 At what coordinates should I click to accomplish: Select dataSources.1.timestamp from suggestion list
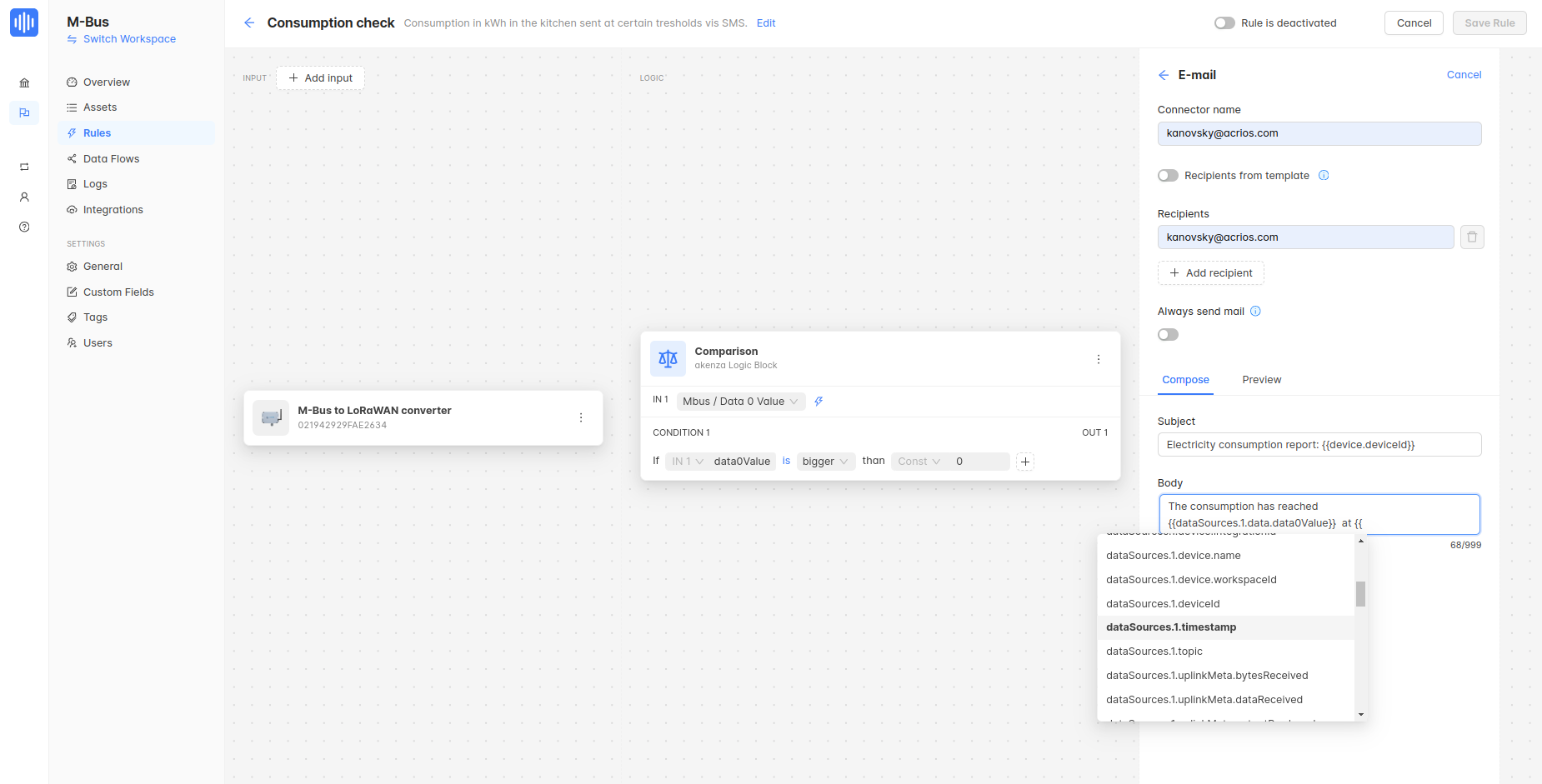[x=1171, y=627]
